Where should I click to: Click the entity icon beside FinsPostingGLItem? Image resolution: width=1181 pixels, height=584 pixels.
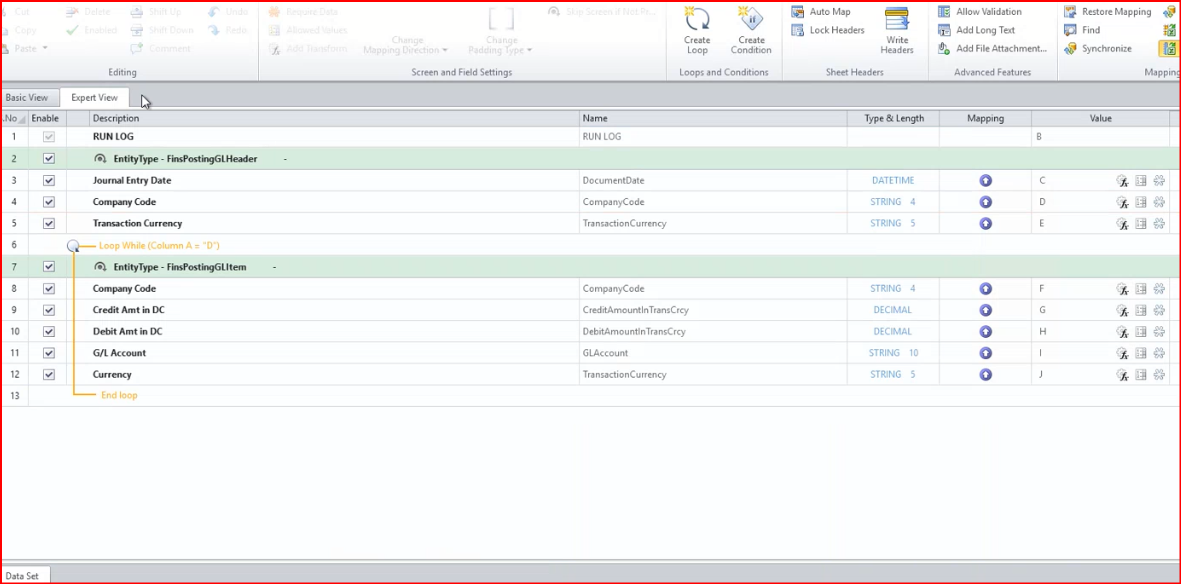(x=100, y=267)
